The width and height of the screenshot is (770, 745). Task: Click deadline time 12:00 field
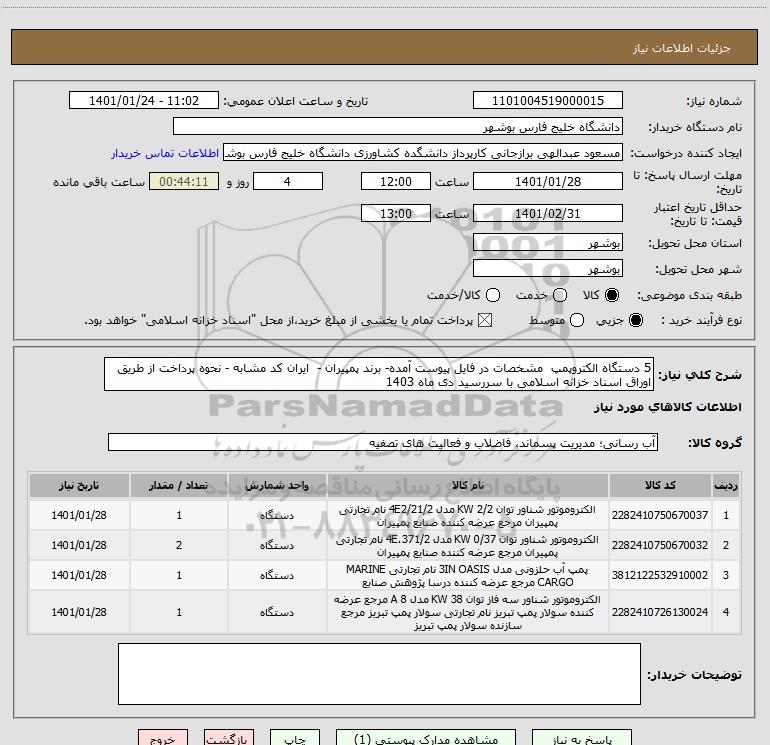(396, 181)
